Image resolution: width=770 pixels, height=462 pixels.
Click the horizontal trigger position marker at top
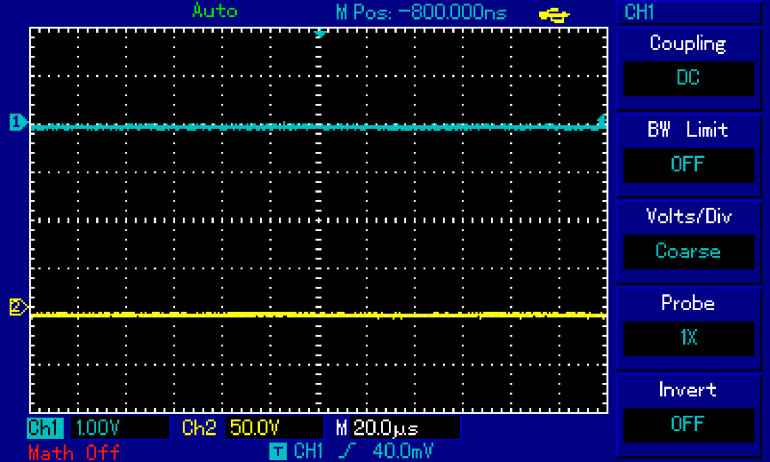[x=320, y=34]
